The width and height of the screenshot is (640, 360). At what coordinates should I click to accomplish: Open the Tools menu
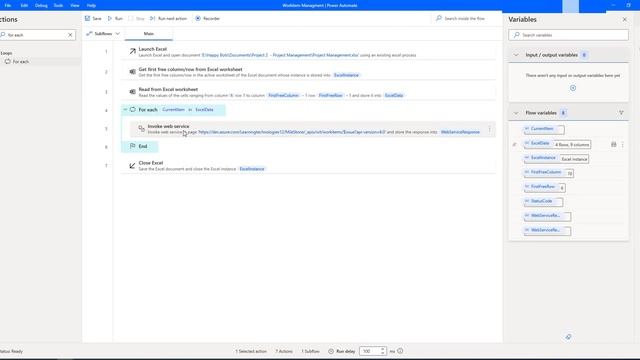tap(58, 5)
